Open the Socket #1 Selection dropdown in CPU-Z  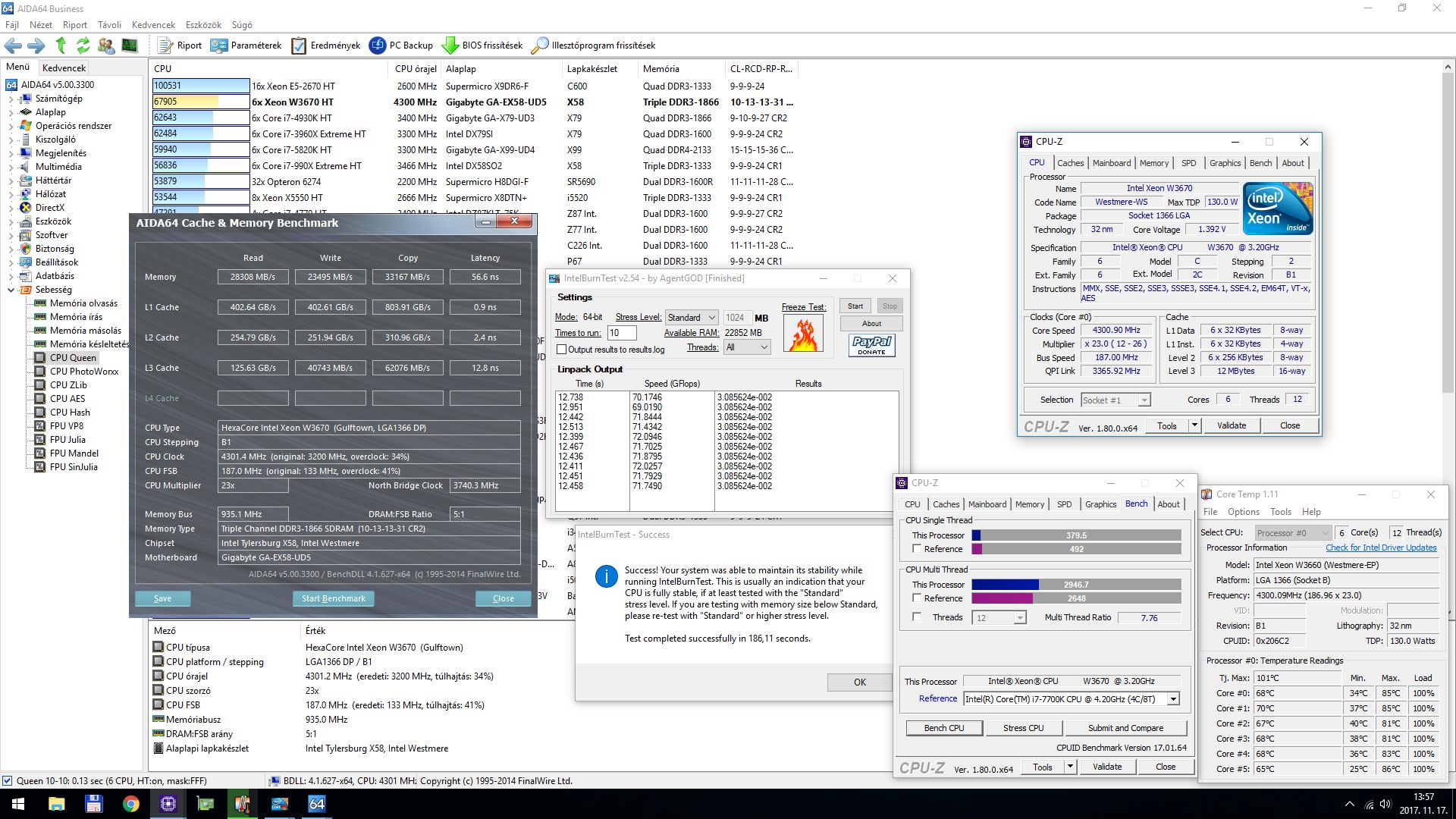[1115, 400]
